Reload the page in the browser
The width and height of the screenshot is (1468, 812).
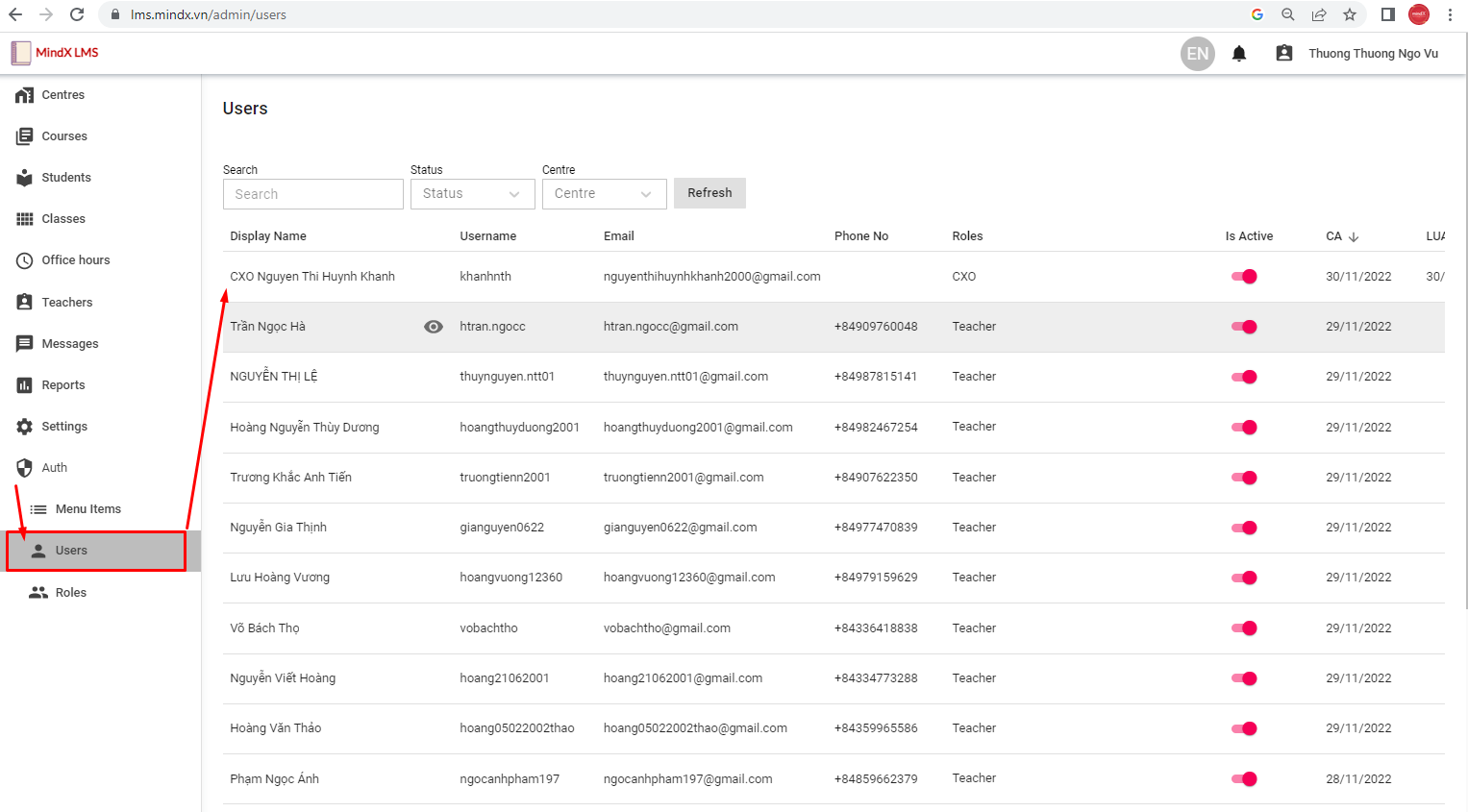(x=77, y=14)
